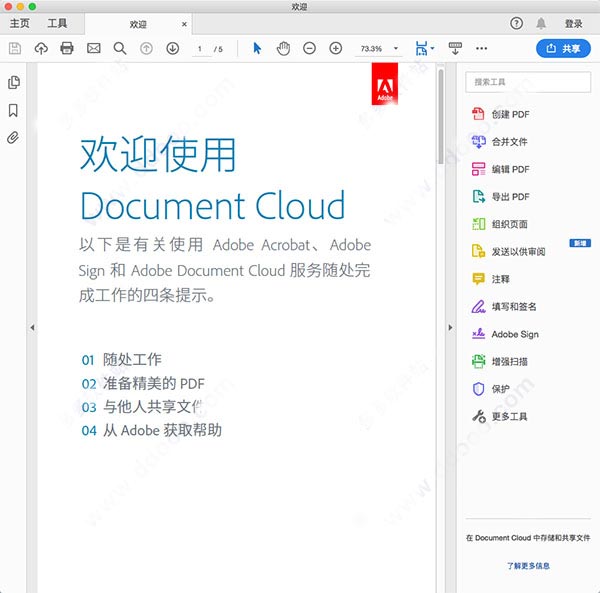Close the 欢迎 tab

pyautogui.click(x=184, y=24)
